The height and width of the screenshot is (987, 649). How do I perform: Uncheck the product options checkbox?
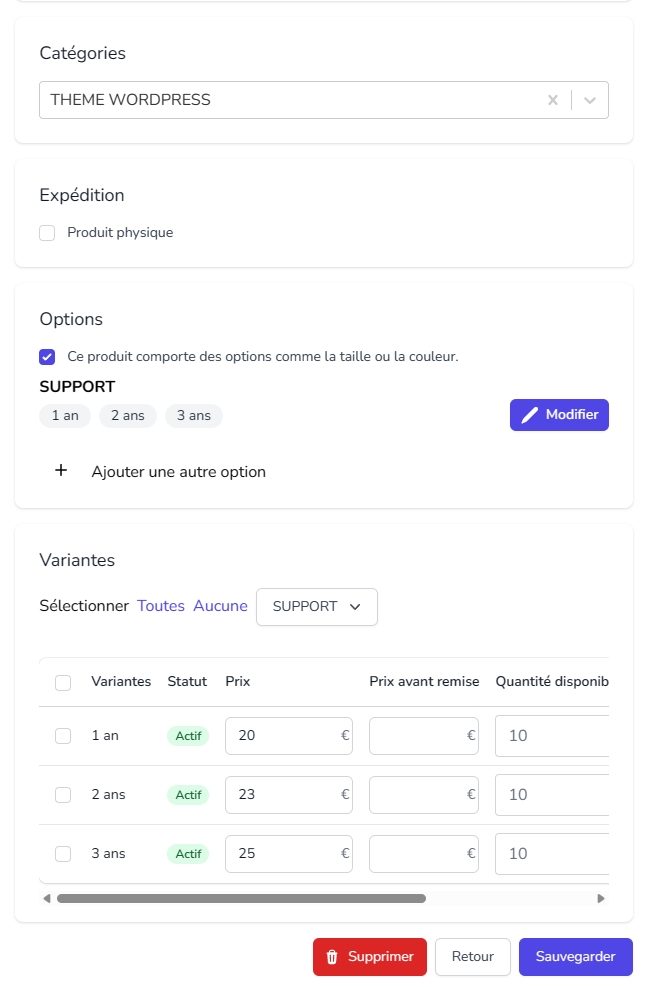[x=47, y=357]
